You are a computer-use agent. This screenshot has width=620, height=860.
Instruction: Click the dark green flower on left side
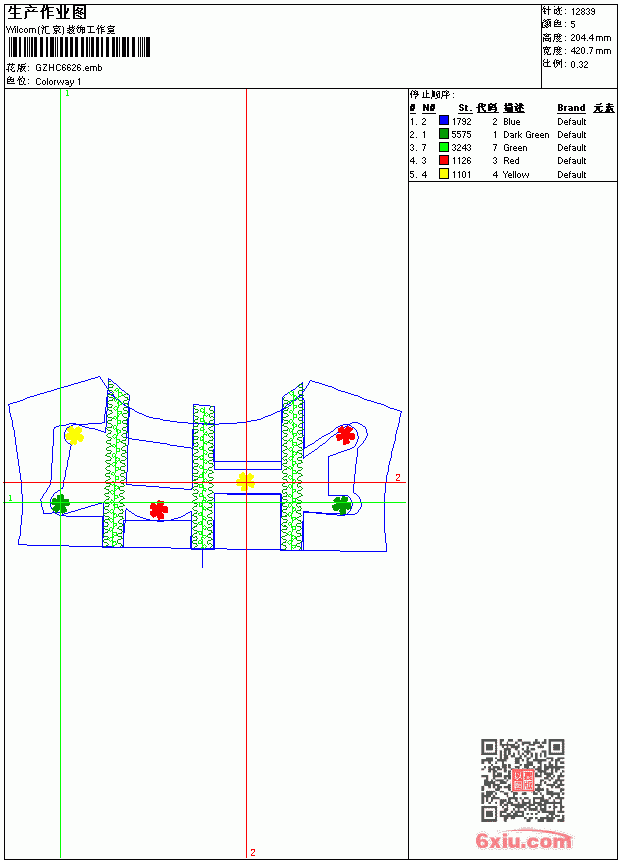click(60, 503)
